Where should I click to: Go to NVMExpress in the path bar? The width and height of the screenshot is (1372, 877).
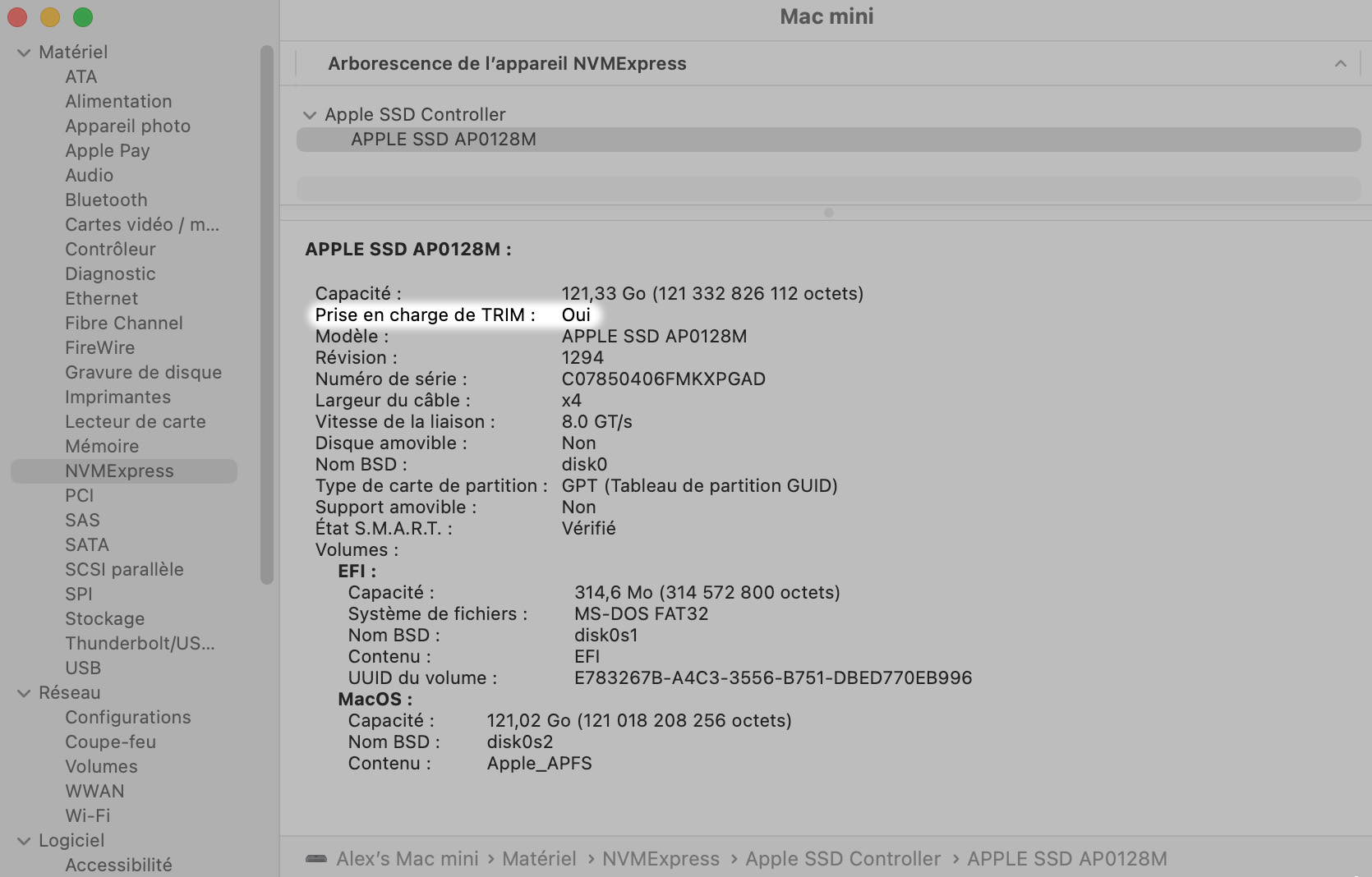click(x=661, y=859)
